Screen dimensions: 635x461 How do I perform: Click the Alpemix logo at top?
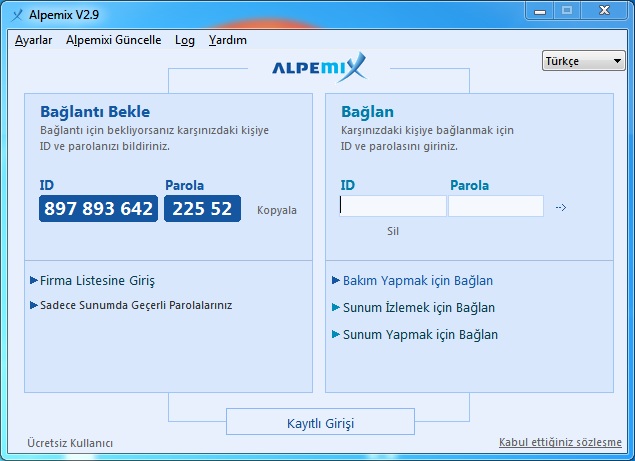click(x=319, y=68)
